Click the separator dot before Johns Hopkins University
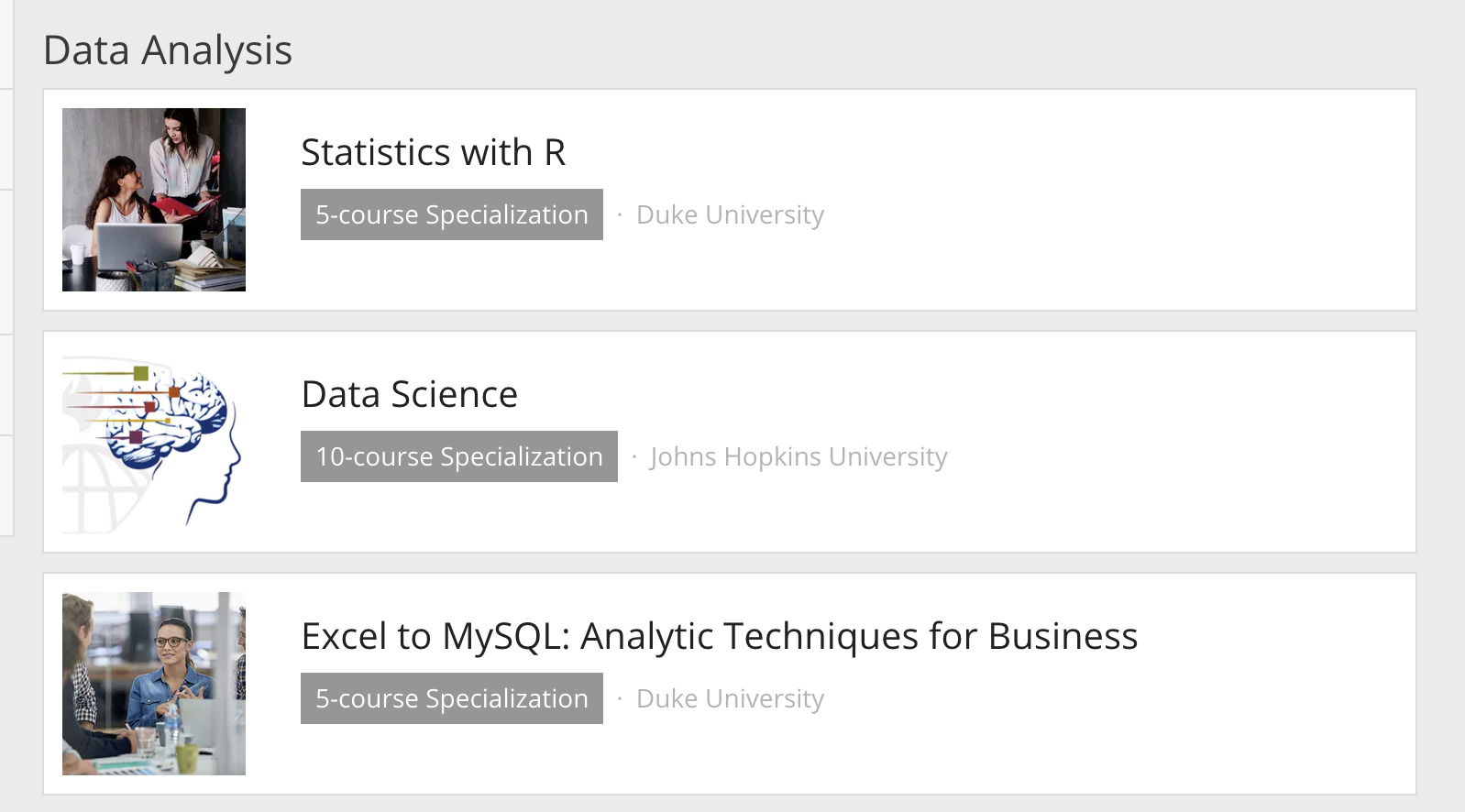Screen dimensions: 1465x812 (x=634, y=455)
